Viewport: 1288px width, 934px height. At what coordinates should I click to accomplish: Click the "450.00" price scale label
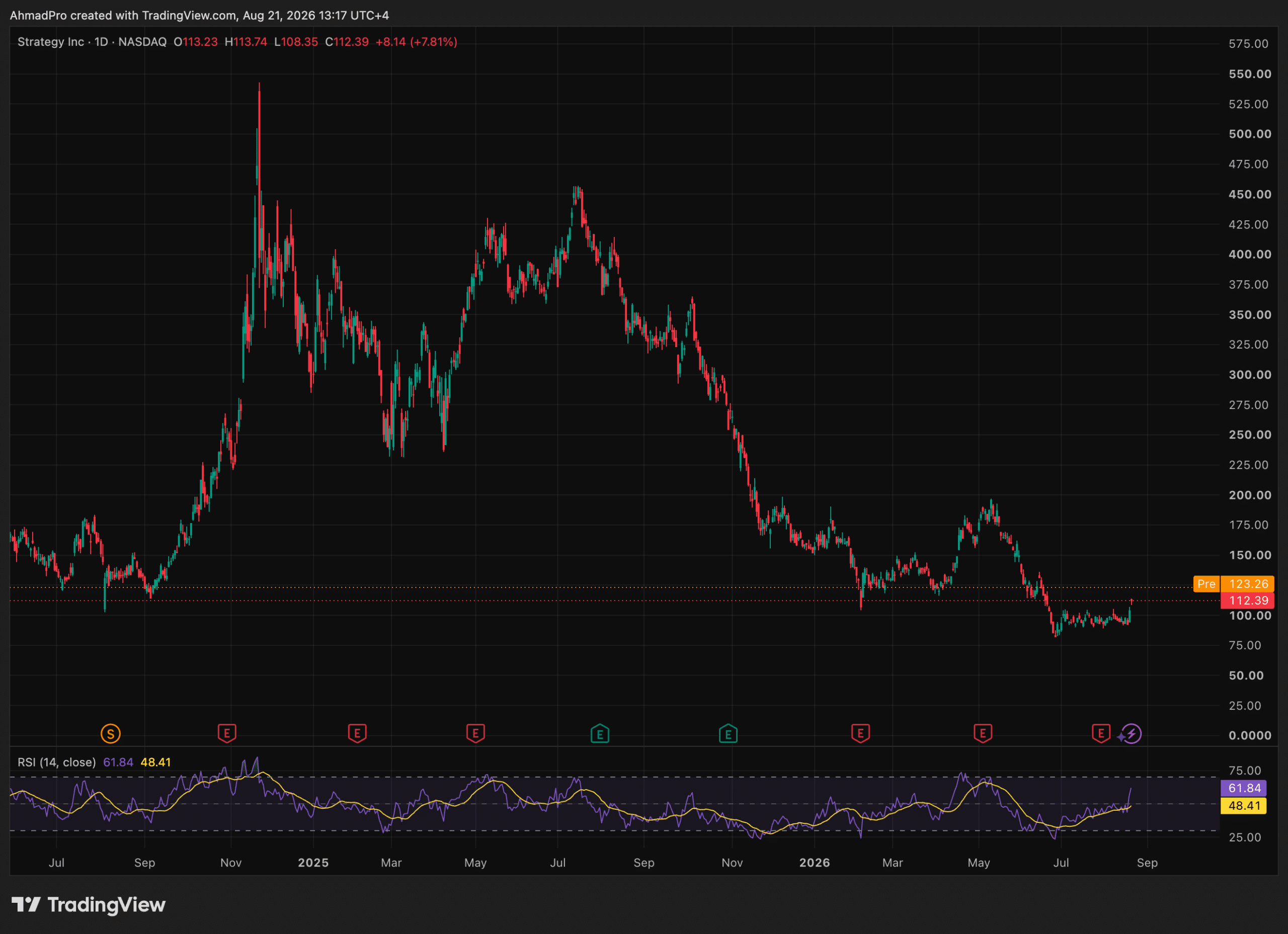tap(1250, 194)
